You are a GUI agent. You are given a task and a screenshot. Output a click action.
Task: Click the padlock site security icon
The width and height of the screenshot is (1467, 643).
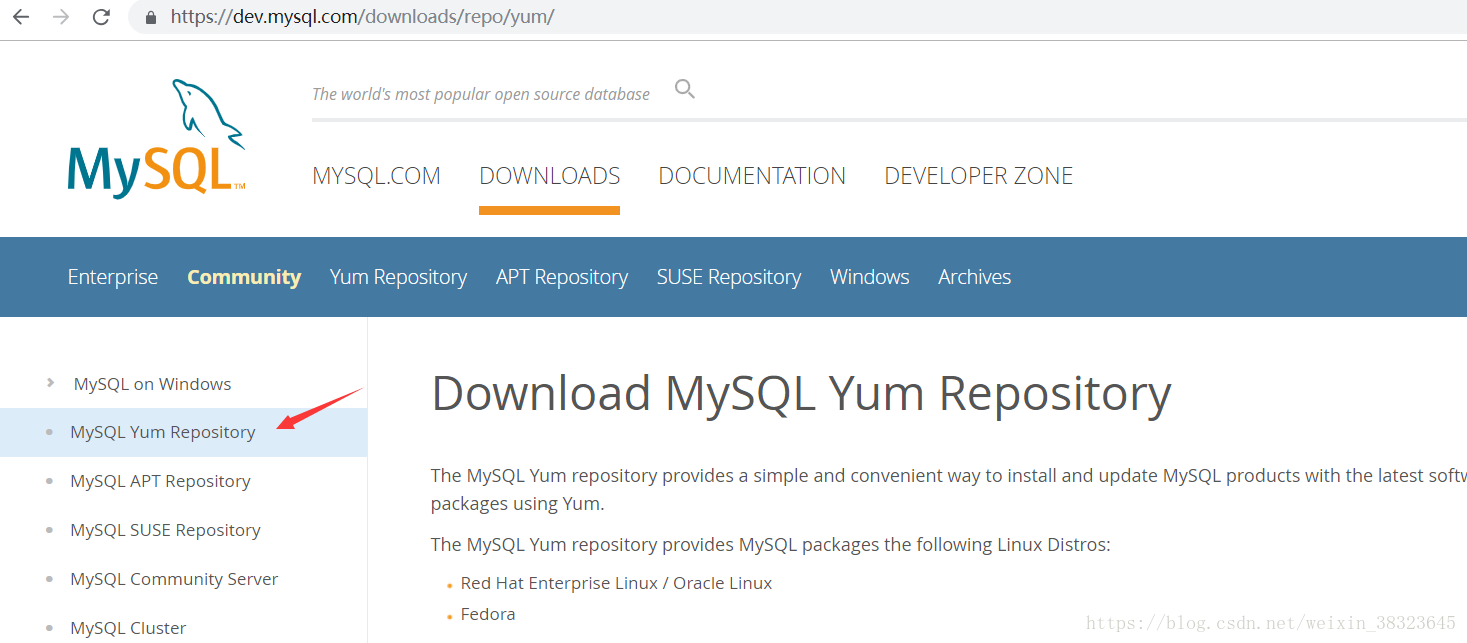[152, 17]
